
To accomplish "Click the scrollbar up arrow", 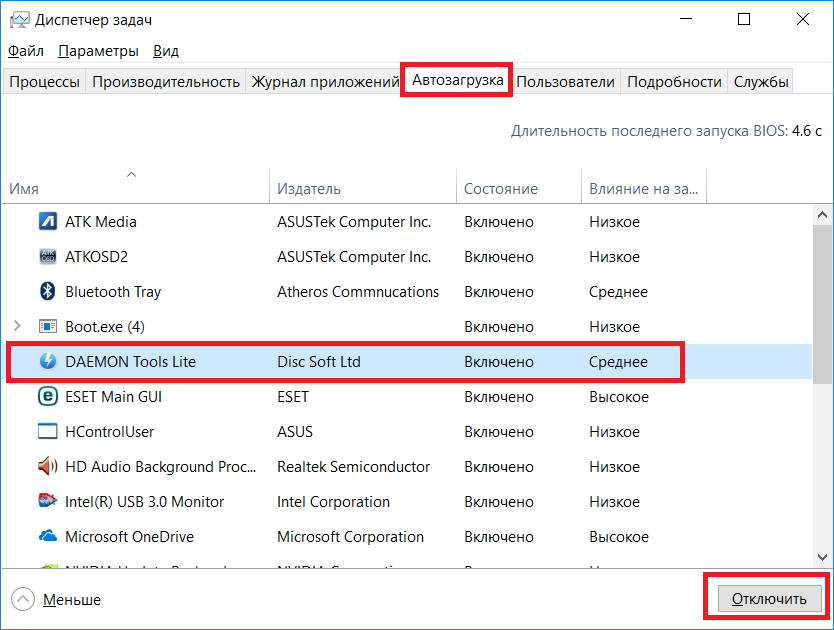I will [822, 215].
